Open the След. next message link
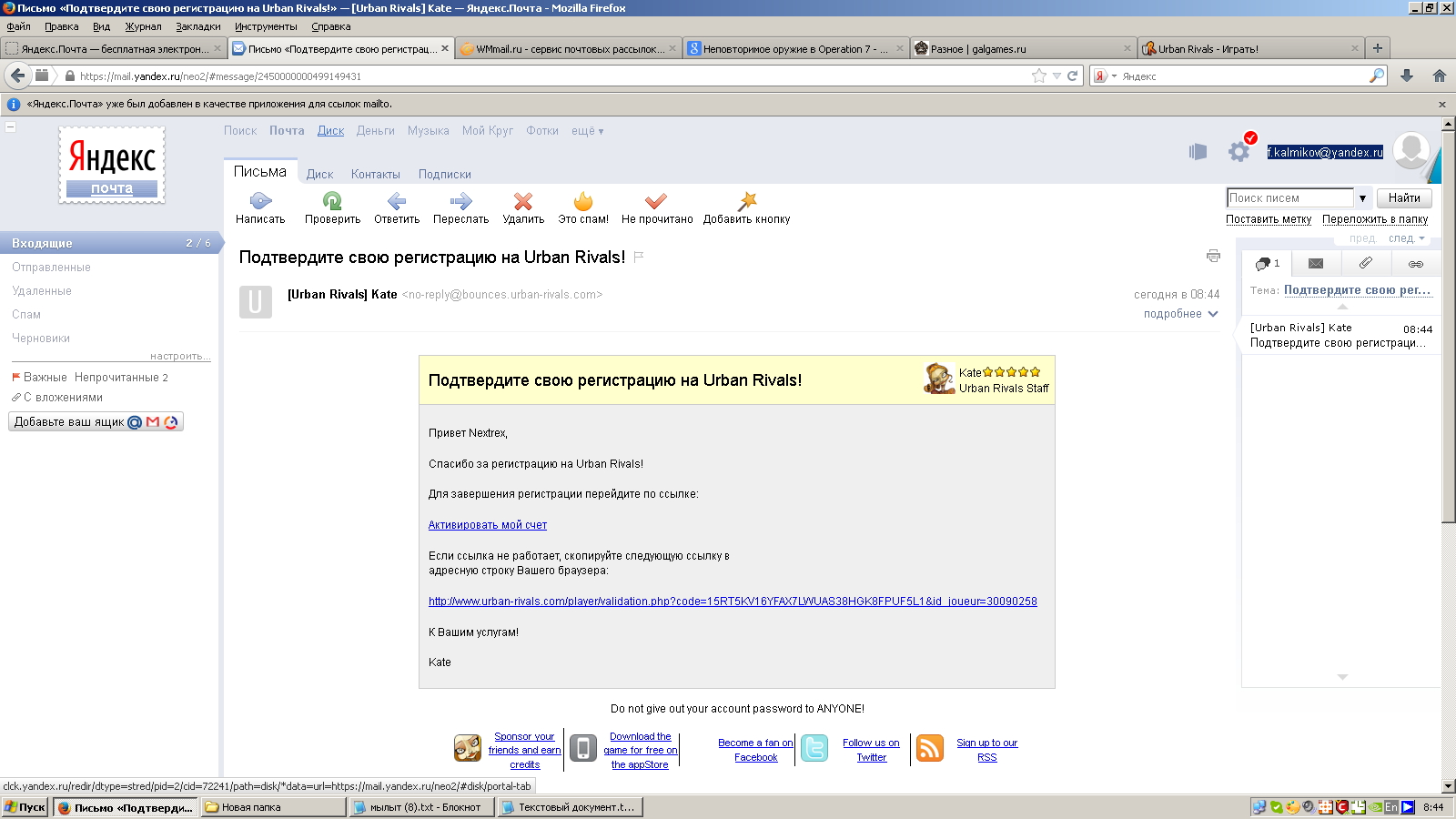 pyautogui.click(x=1406, y=238)
